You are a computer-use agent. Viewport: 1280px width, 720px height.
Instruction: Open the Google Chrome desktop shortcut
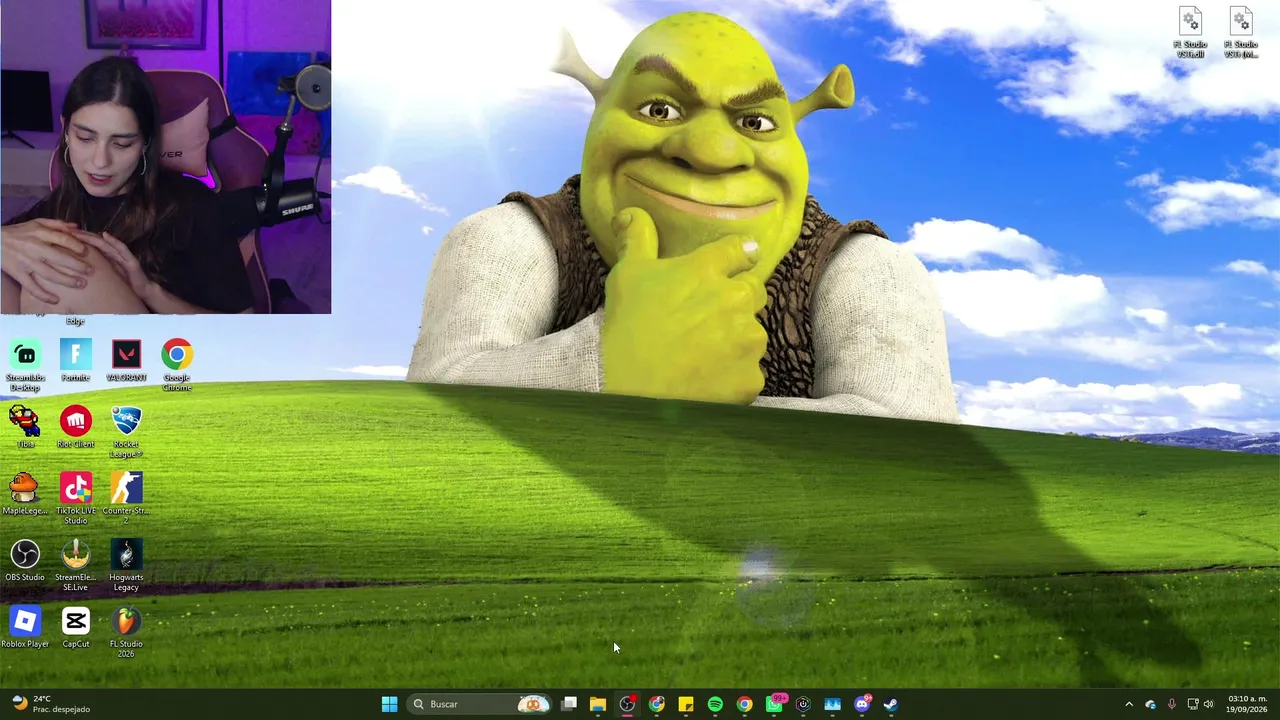click(177, 365)
